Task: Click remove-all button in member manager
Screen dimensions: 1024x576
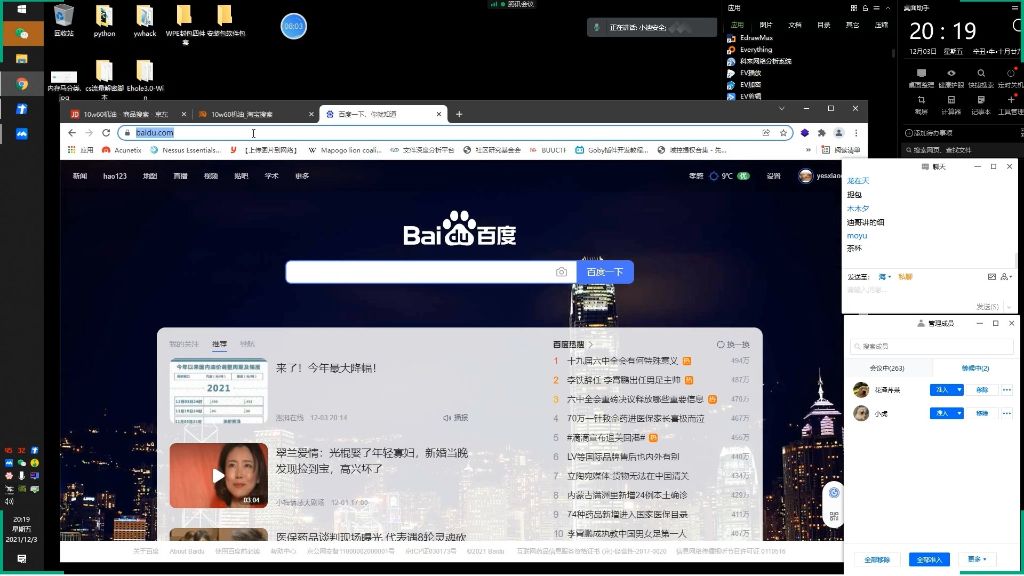Action: (877, 560)
